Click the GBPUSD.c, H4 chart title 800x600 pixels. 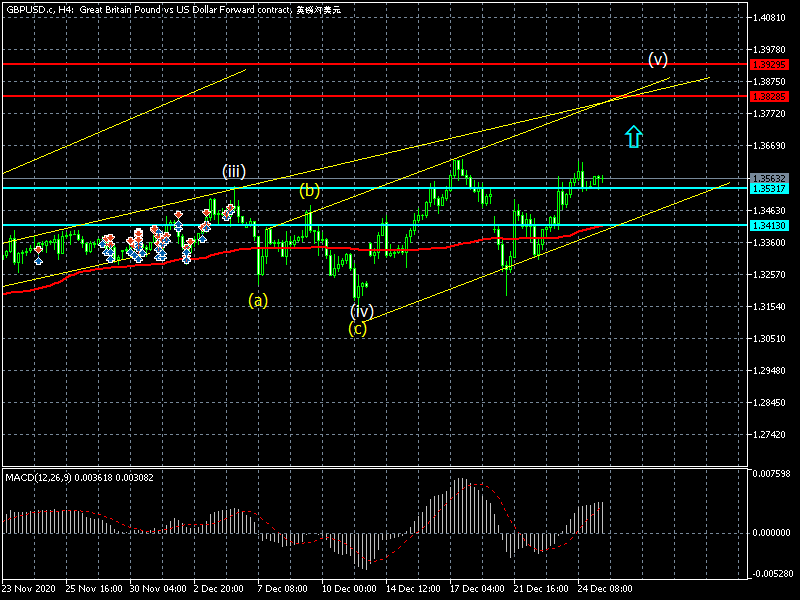pyautogui.click(x=40, y=8)
